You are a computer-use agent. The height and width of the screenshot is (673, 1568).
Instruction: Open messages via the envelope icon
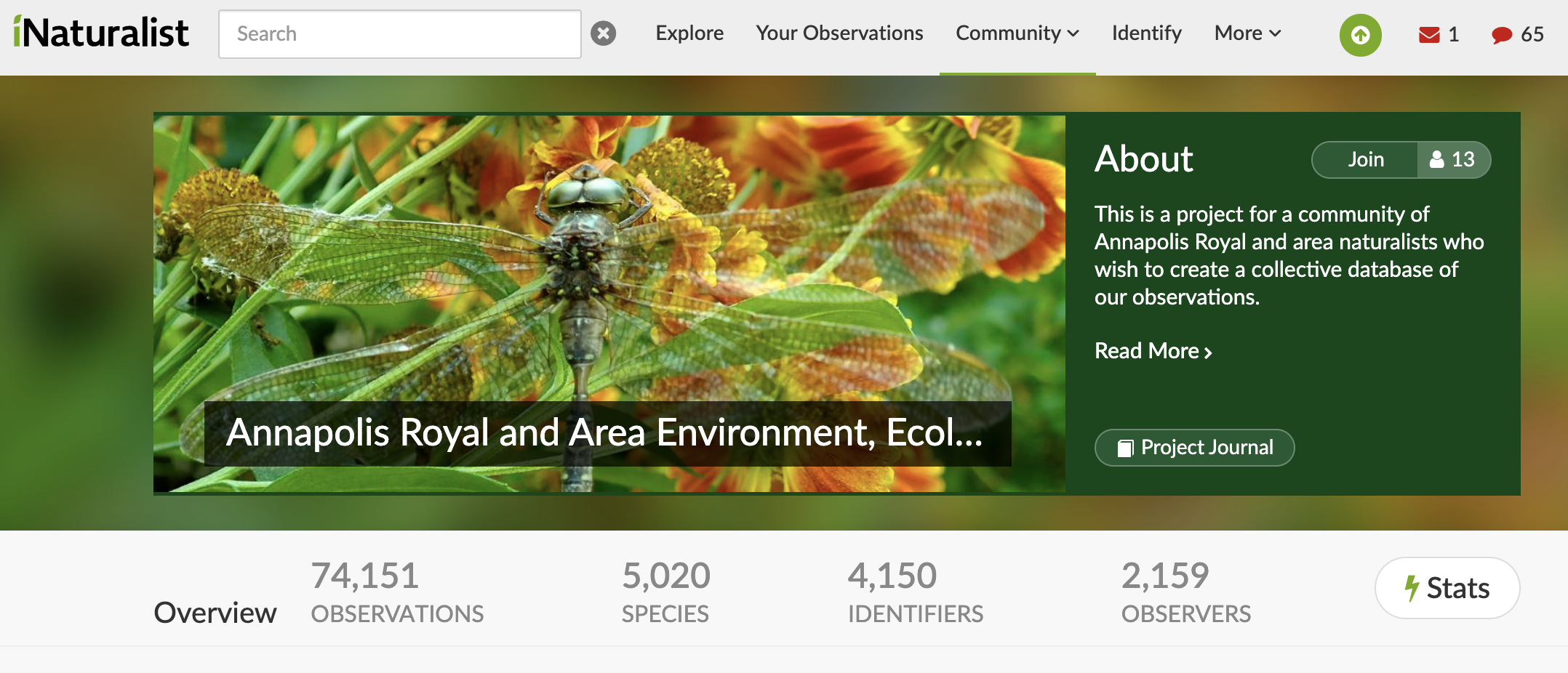click(x=1429, y=35)
